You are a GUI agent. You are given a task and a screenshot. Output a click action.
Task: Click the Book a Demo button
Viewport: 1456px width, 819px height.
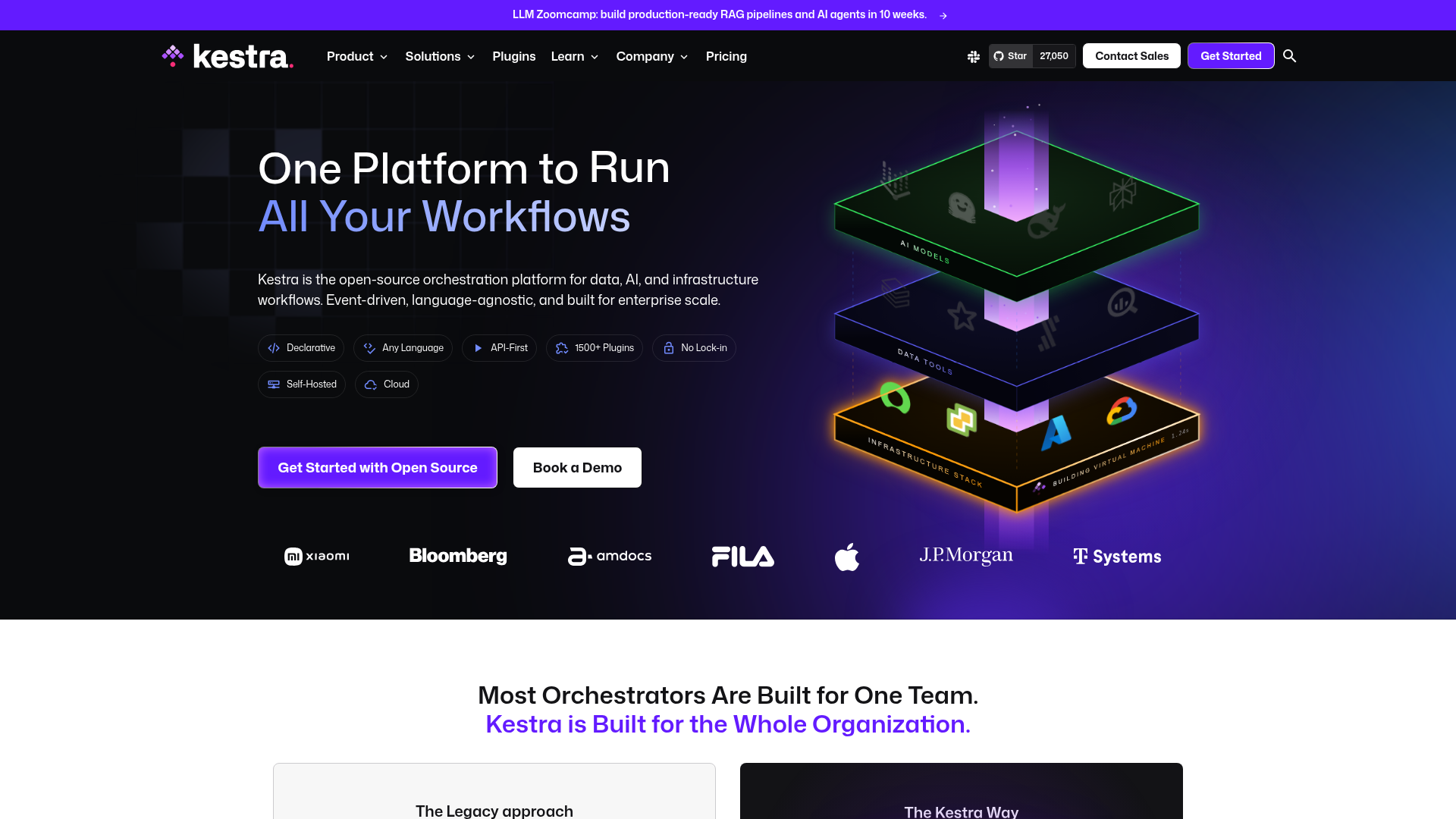(577, 468)
